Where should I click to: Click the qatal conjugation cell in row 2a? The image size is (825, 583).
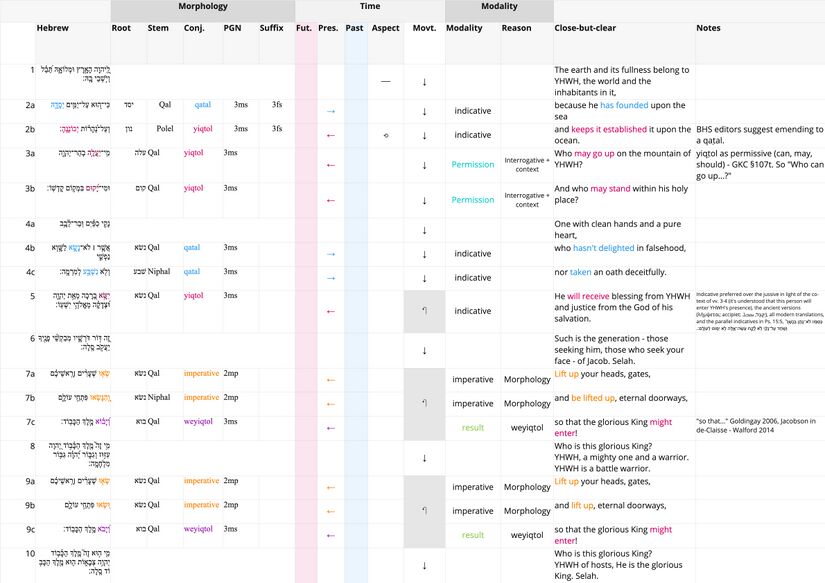coord(203,104)
